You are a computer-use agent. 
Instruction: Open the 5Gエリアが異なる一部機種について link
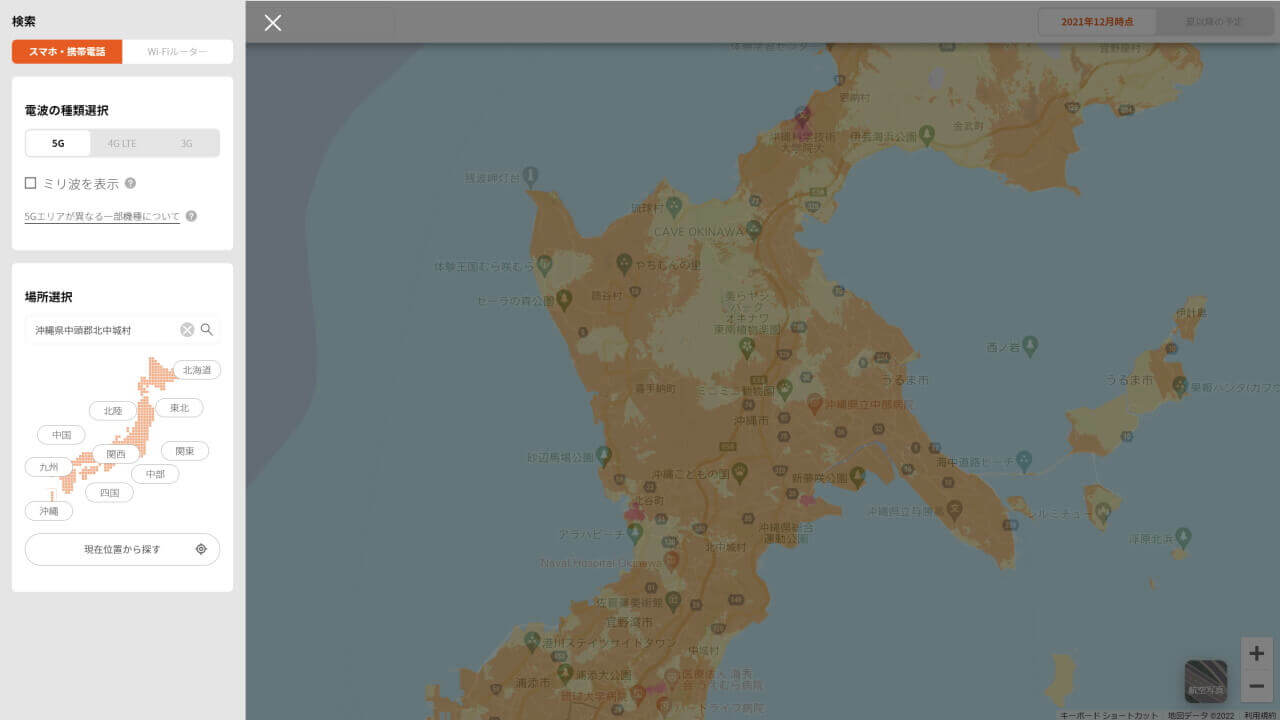point(101,215)
